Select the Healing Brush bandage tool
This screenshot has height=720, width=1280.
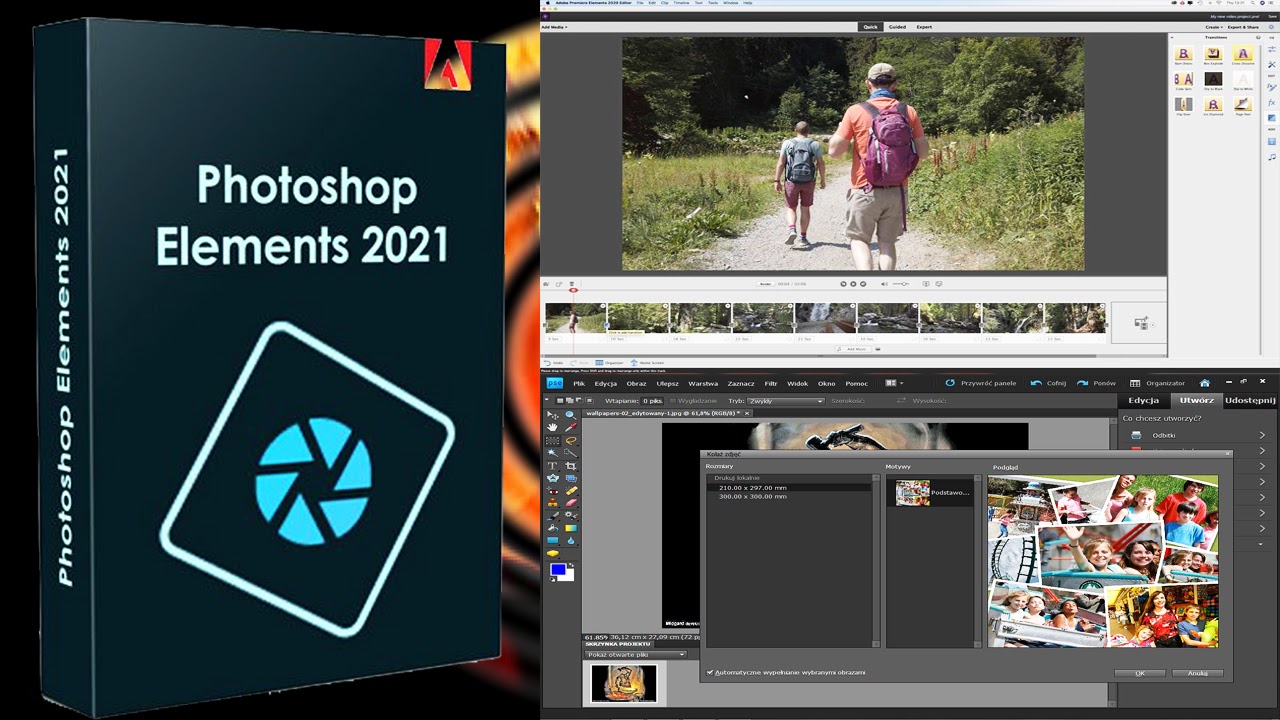571,491
